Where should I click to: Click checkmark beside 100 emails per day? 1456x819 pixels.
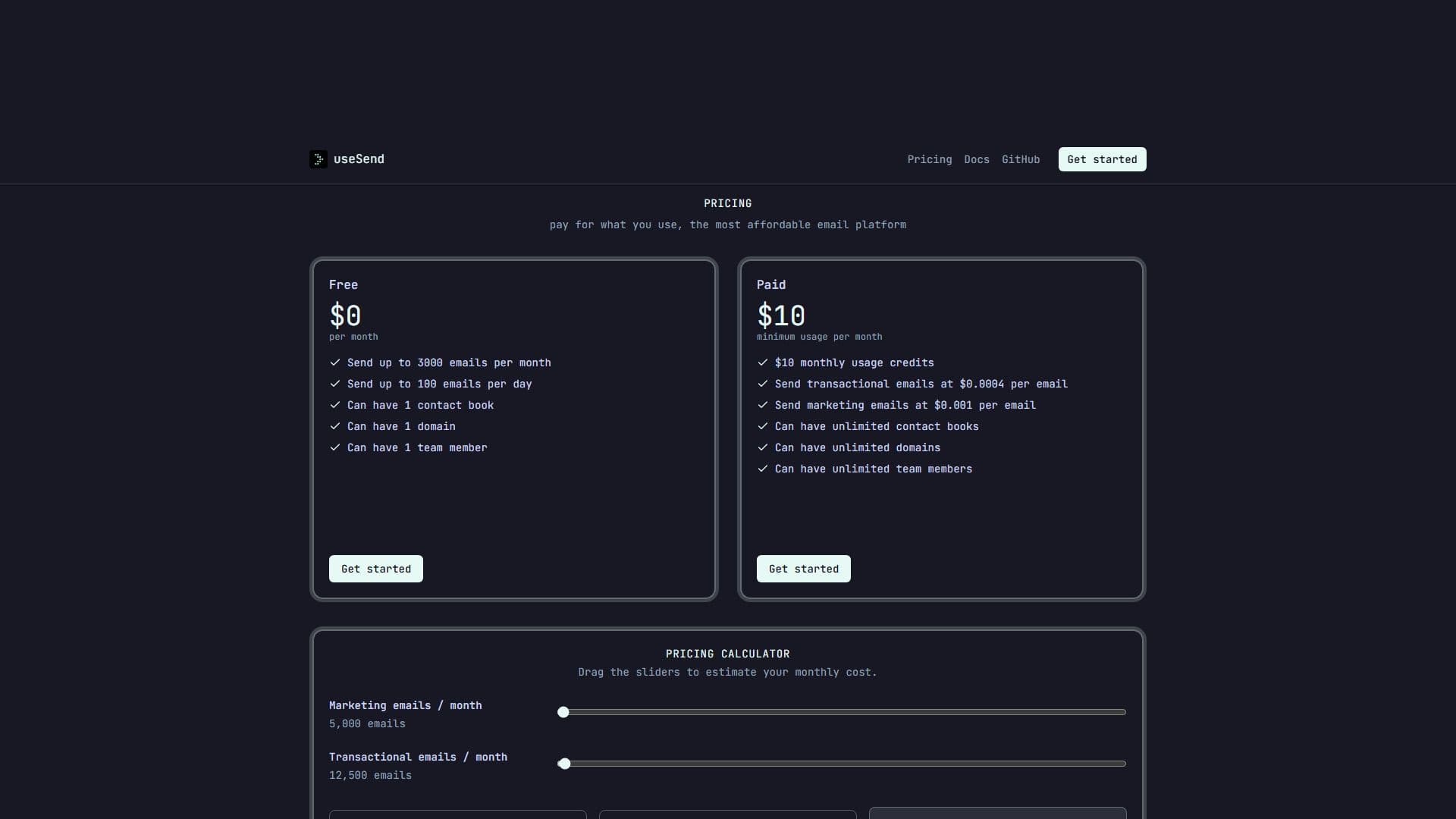coord(335,384)
